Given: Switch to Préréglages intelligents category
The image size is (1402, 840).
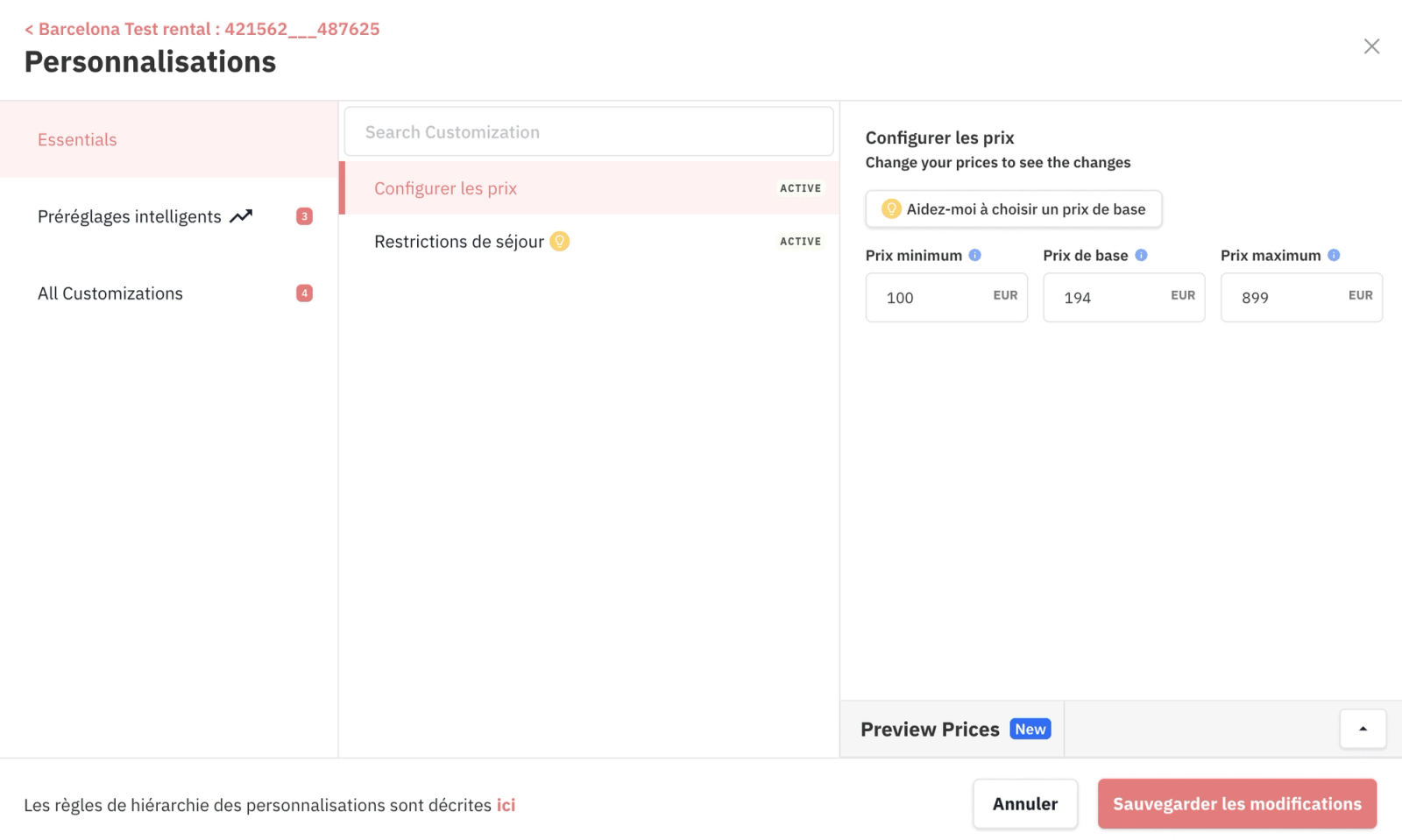Looking at the screenshot, I should 169,216.
